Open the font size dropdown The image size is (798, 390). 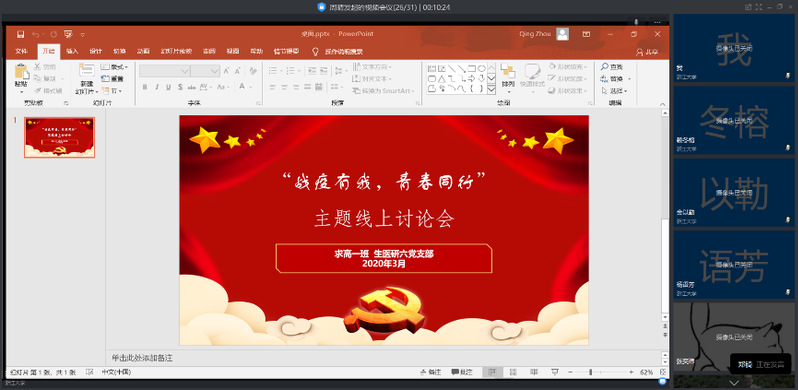tap(215, 71)
